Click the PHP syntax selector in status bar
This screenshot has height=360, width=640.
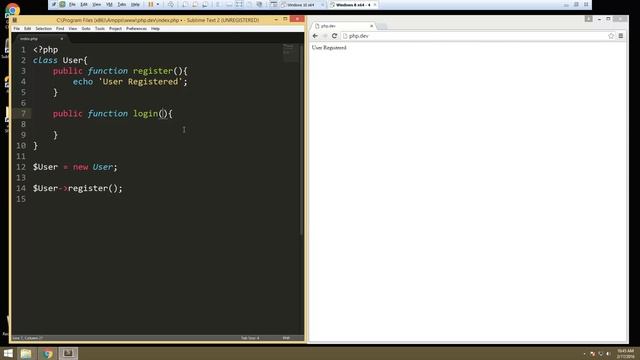click(286, 338)
